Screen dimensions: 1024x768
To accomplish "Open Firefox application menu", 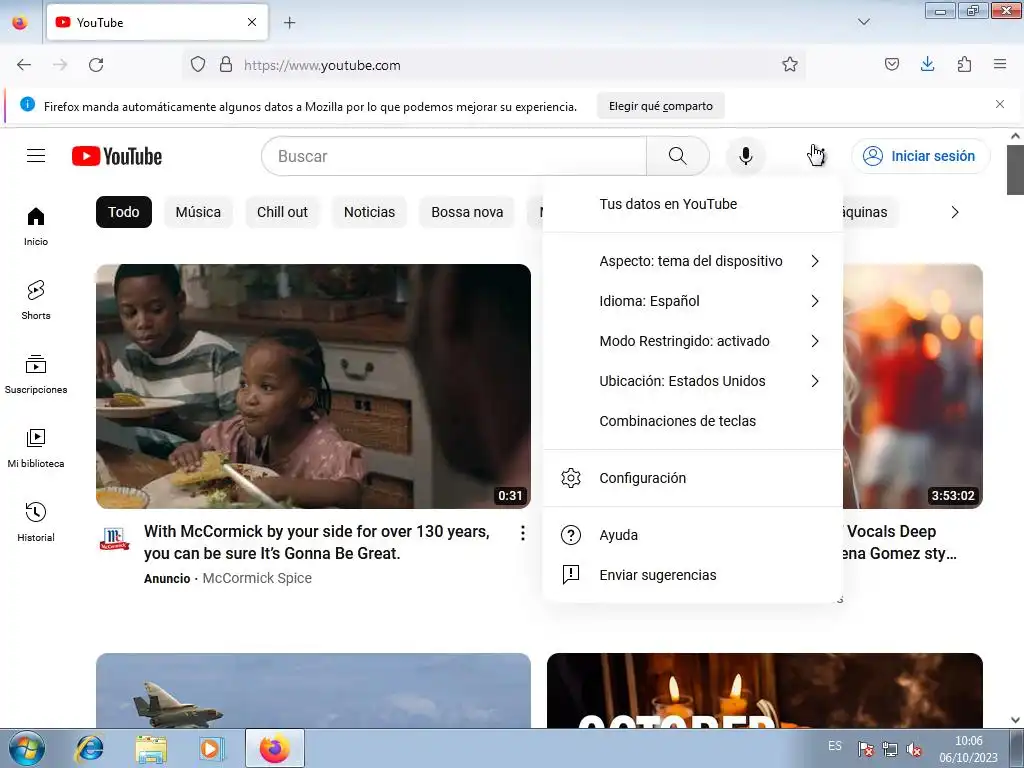I will [1000, 64].
